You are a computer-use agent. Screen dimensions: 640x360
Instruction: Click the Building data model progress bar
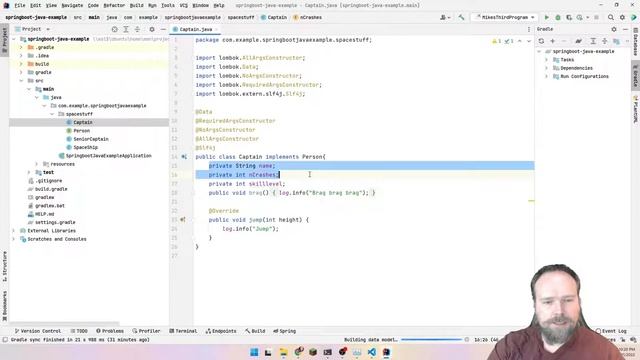431,340
